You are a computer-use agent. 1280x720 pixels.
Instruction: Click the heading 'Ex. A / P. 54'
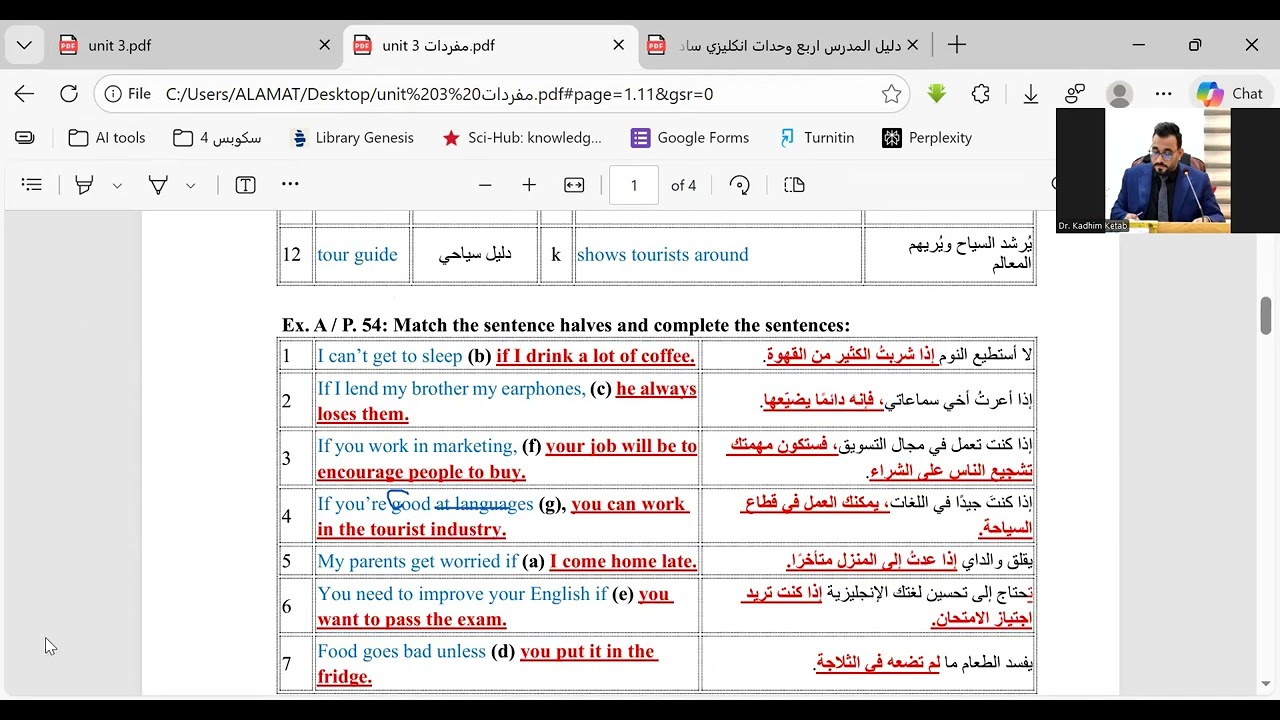(335, 325)
